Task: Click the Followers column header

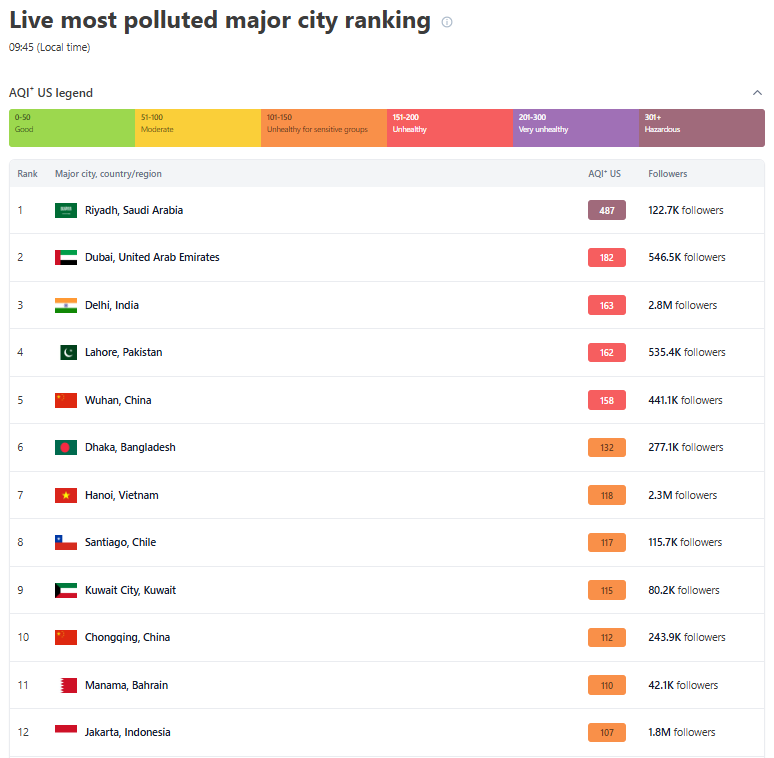Action: click(x=668, y=174)
